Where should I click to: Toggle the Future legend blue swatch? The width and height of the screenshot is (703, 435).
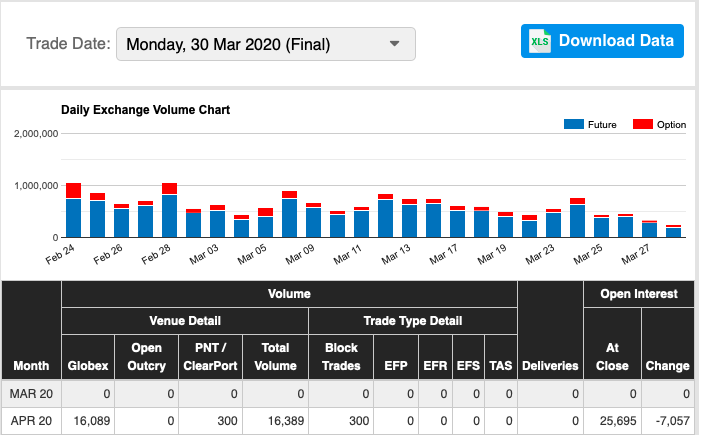[574, 125]
